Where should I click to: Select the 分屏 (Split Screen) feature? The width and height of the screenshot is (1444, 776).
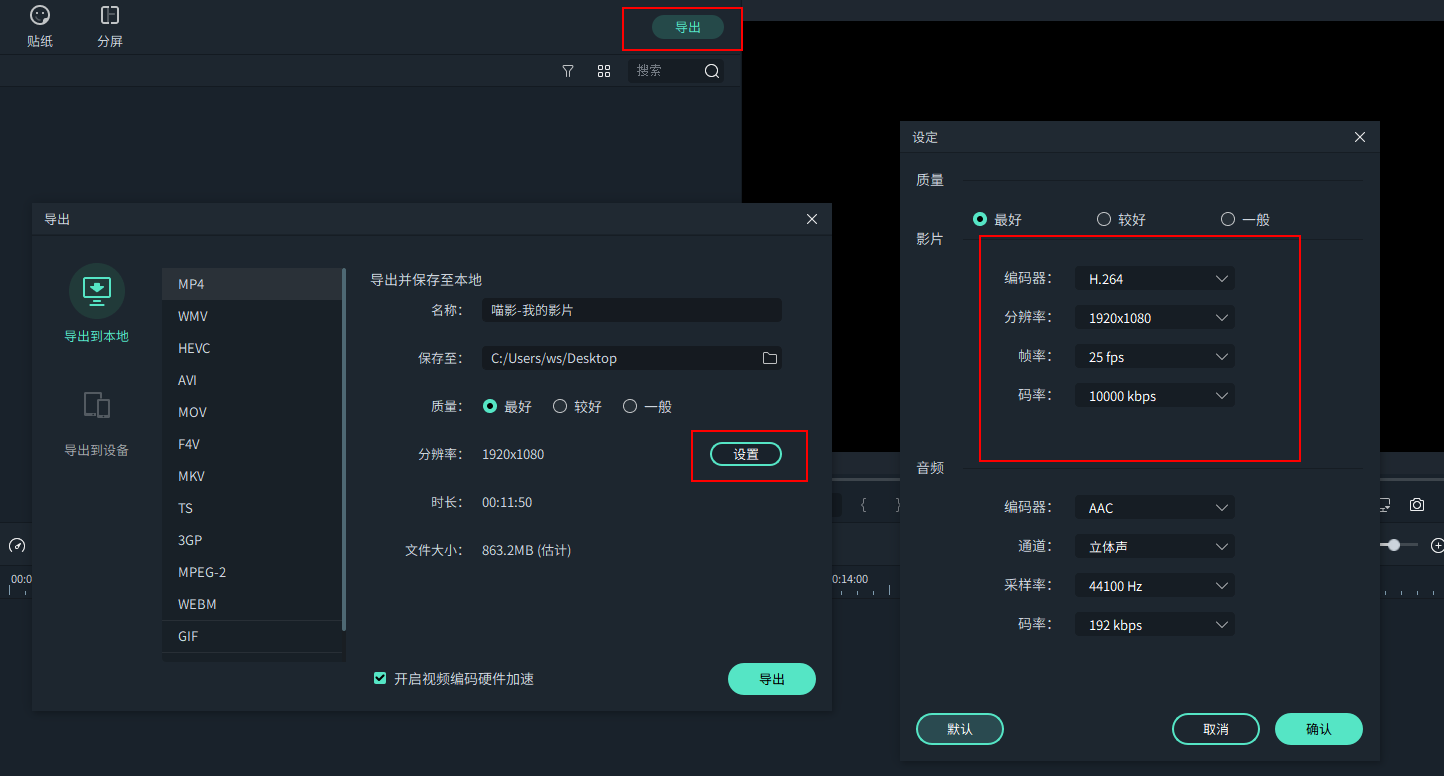point(108,26)
